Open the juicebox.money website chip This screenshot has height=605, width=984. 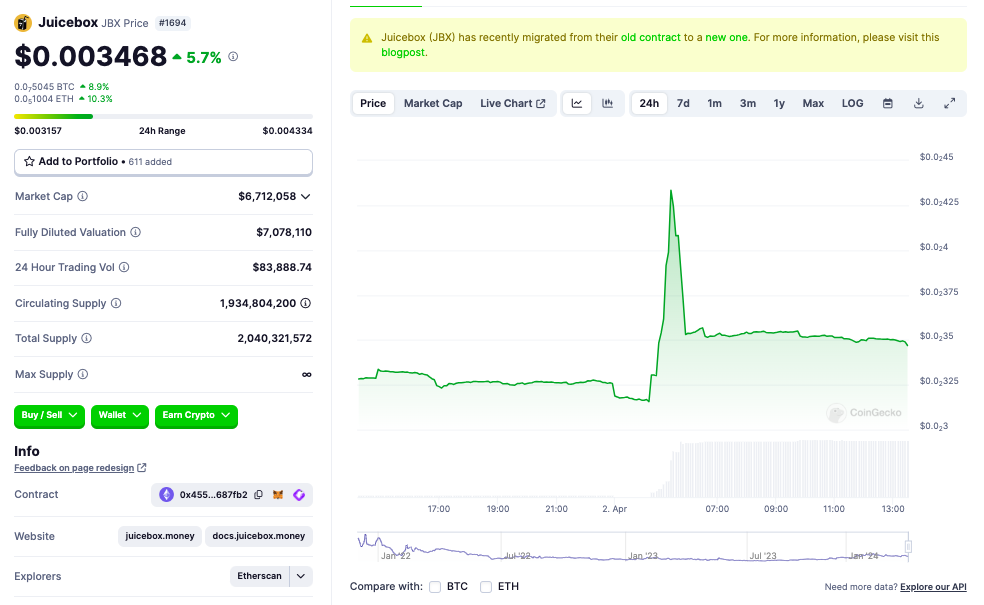160,536
